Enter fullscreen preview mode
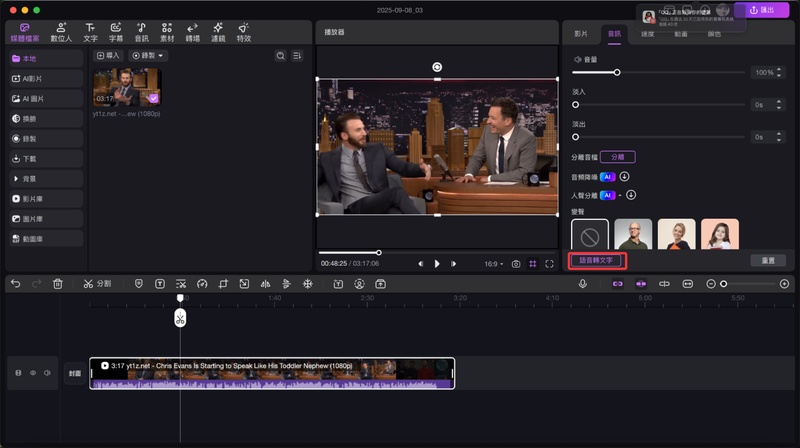The height and width of the screenshot is (448, 800). (549, 264)
